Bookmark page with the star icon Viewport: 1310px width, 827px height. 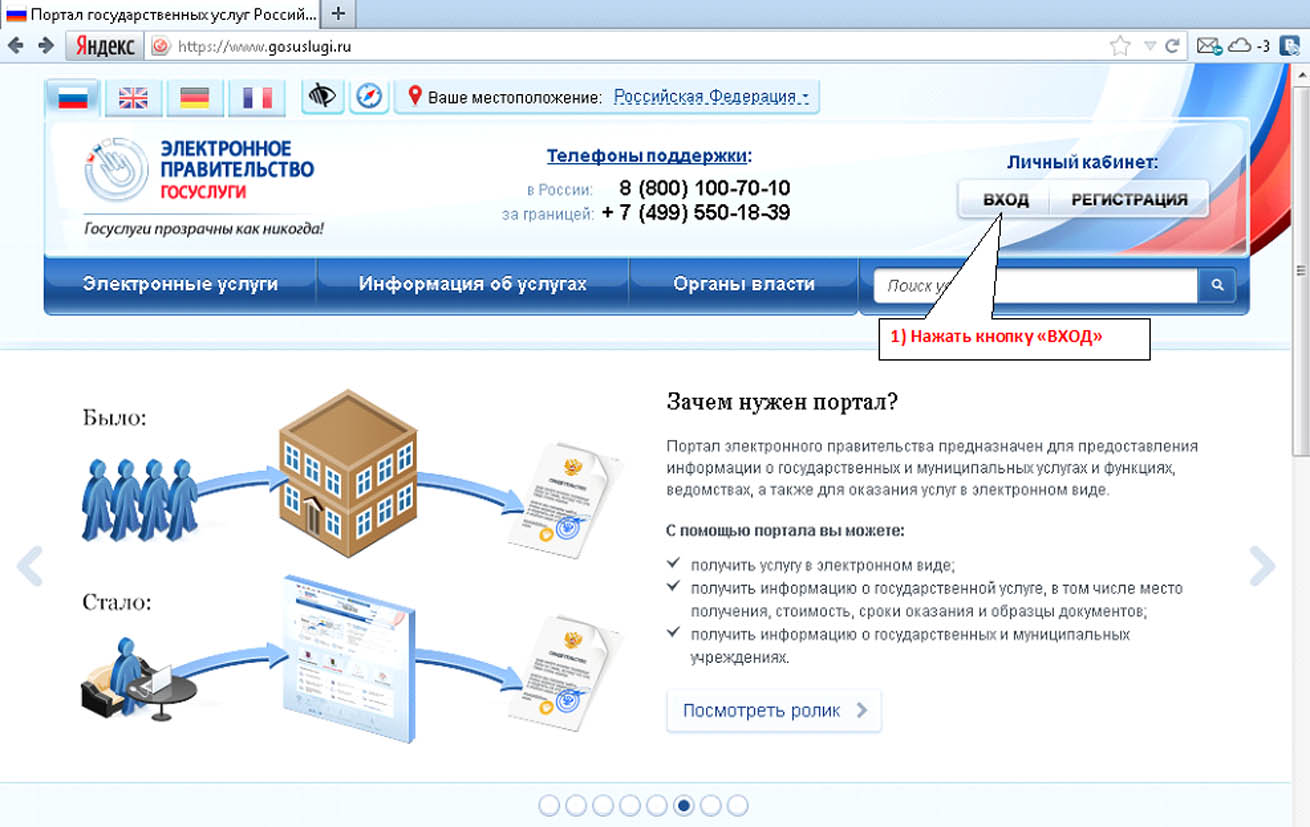click(x=1120, y=46)
